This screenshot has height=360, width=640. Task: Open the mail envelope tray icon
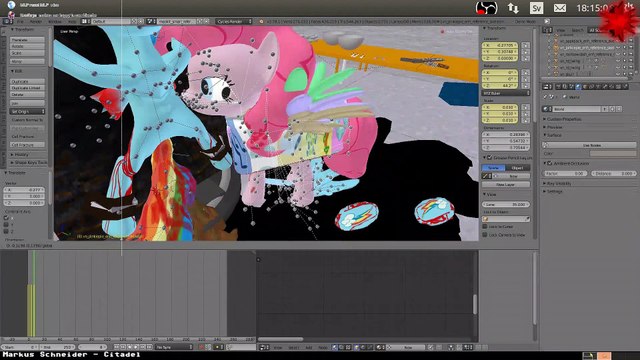coord(560,8)
